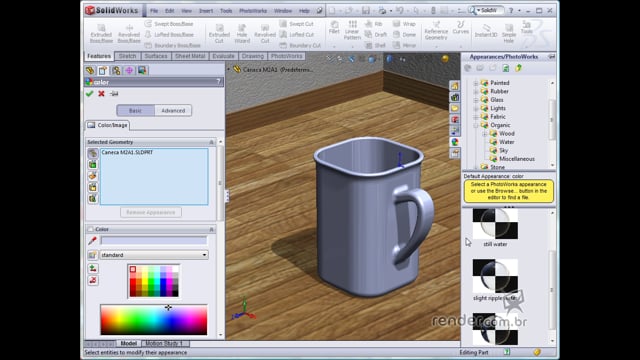Pick a color from the spectrum gradient
The height and width of the screenshot is (360, 640).
[x=154, y=320]
